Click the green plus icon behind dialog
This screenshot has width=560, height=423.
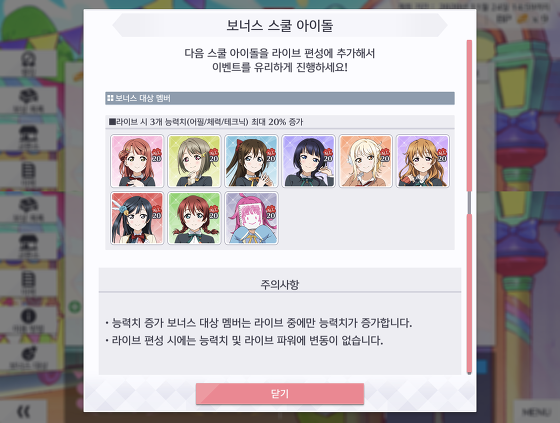[x=75, y=307]
